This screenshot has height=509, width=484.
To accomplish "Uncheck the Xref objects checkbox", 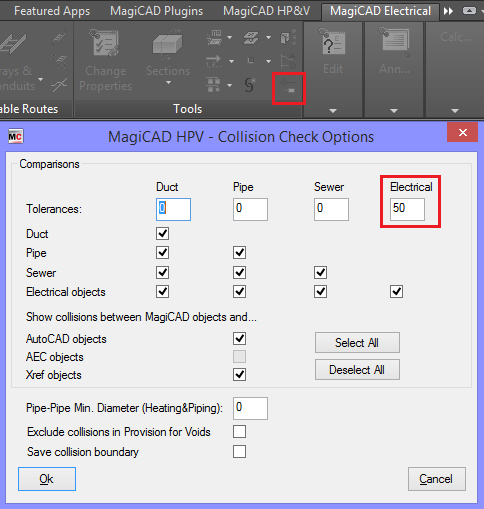I will click(239, 374).
